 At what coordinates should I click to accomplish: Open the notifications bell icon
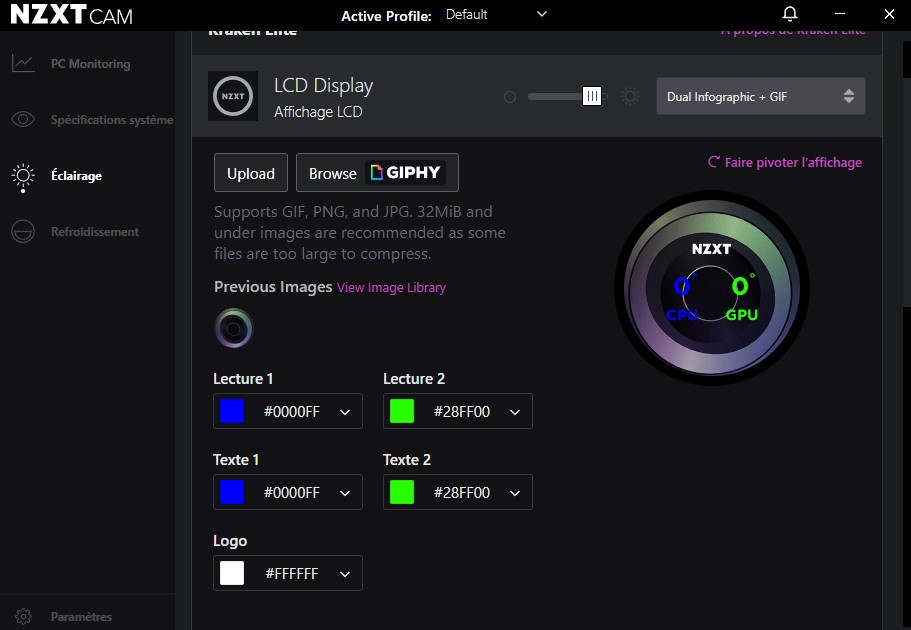click(x=790, y=14)
